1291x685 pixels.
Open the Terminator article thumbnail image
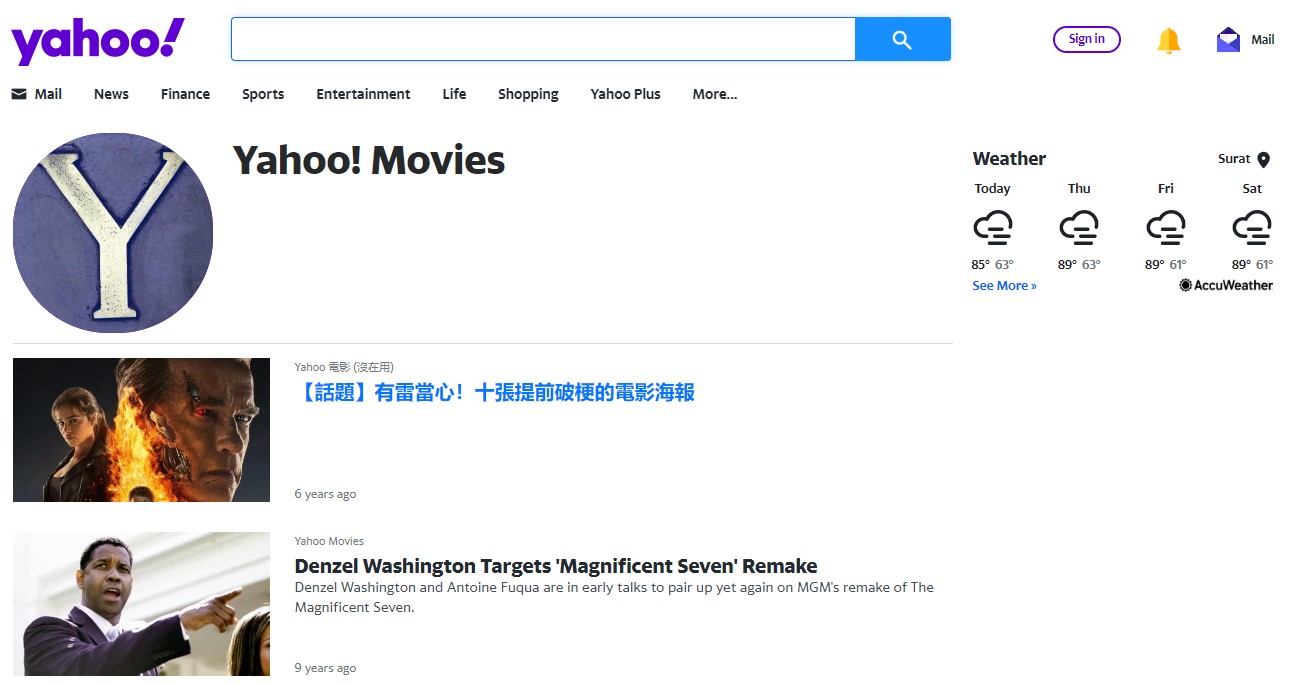click(x=141, y=430)
